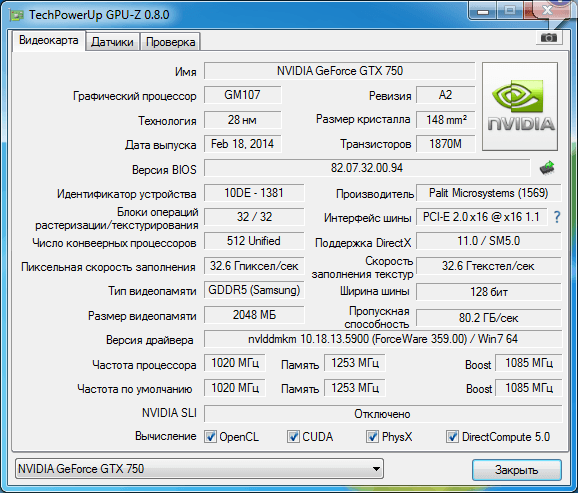Click 1085 МГц Boost in Частота процессора row
Viewport: 578px width, 493px height.
(x=529, y=363)
